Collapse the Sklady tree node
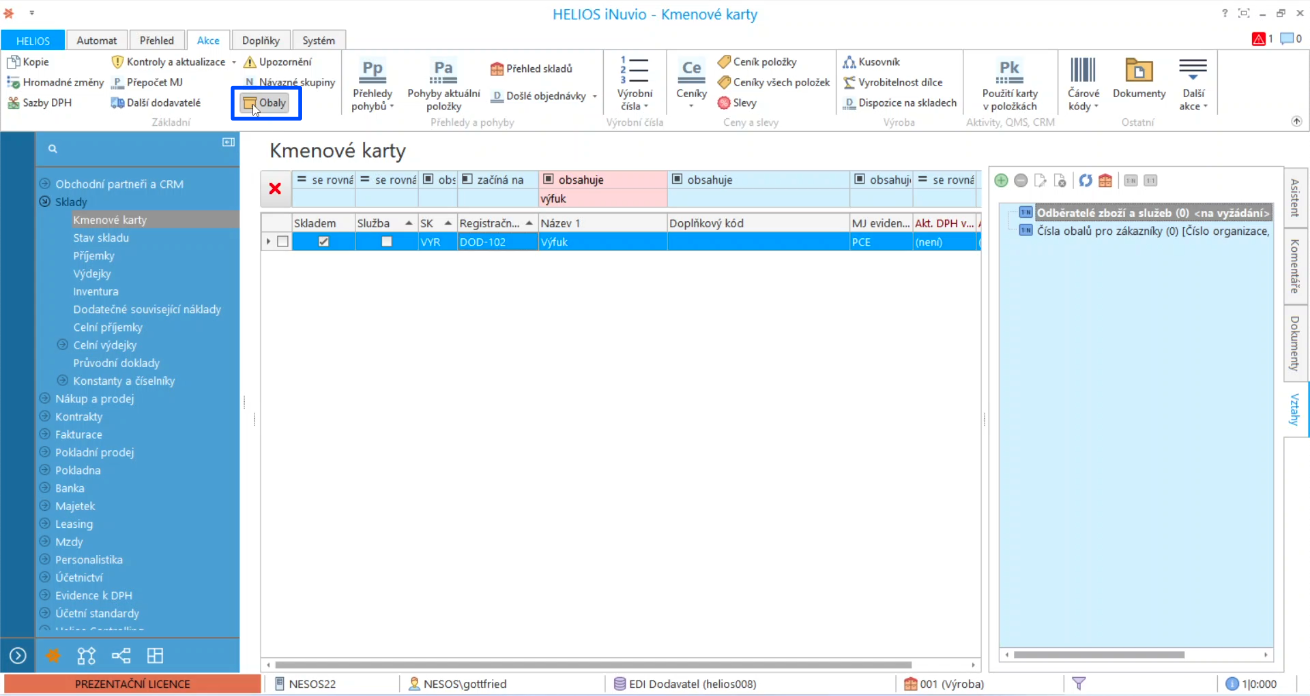Image resolution: width=1310 pixels, height=696 pixels. (45, 202)
